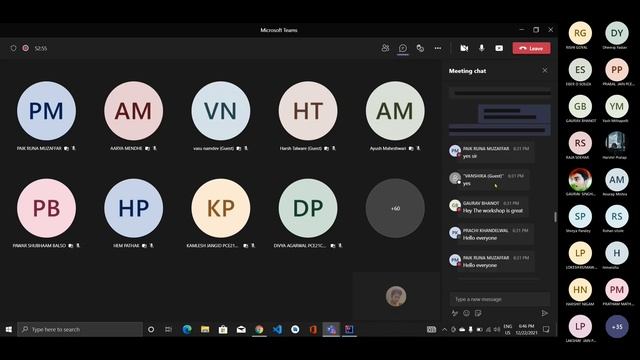Click DY avatar in side participant strip
The width and height of the screenshot is (640, 360).
[617, 33]
